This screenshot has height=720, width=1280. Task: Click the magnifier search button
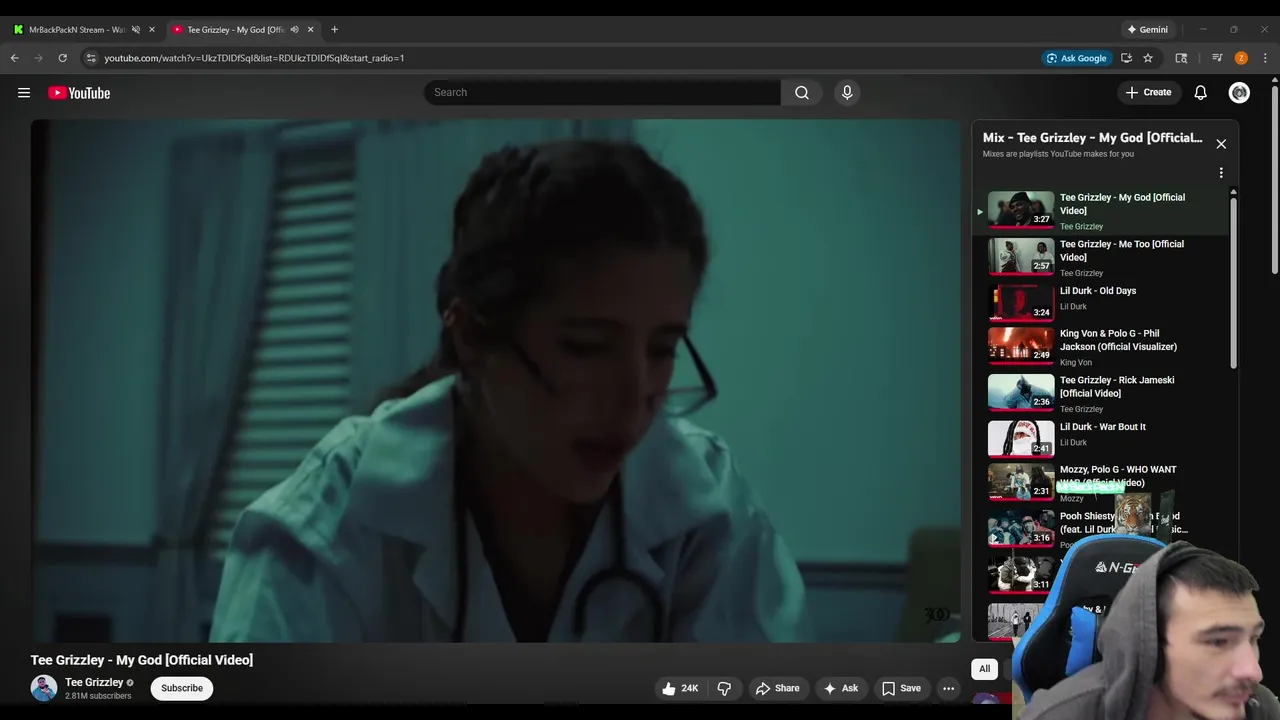point(802,92)
